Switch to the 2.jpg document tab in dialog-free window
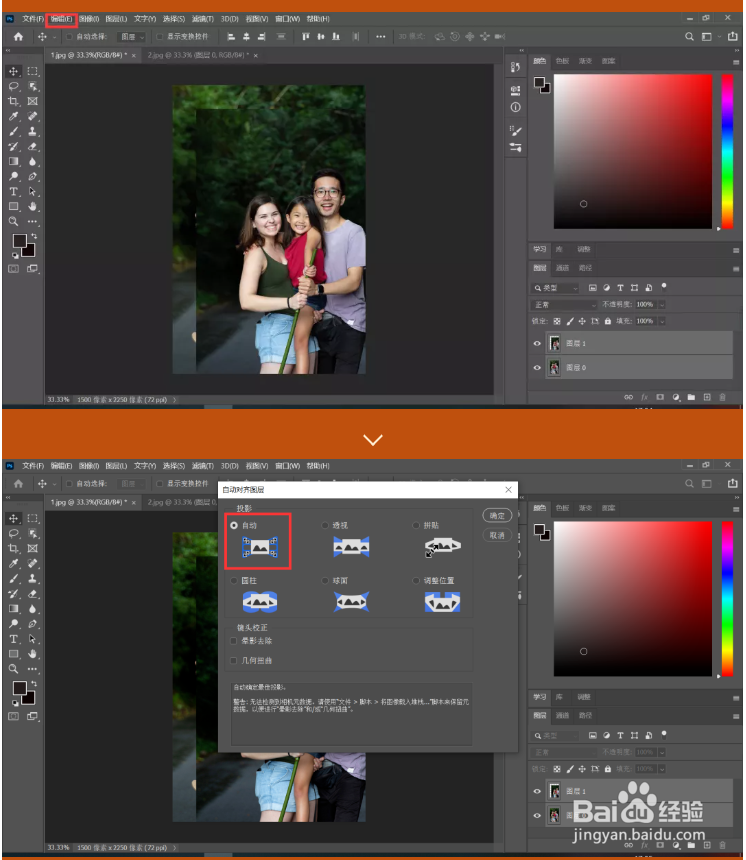This screenshot has width=746, height=860. 198,55
